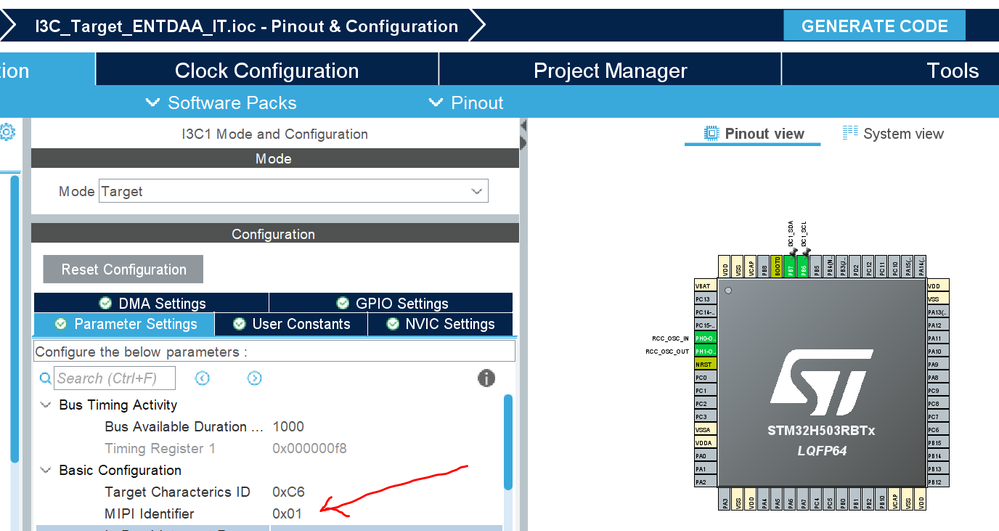Select Parameter Settings tab
The width and height of the screenshot is (999, 531).
pyautogui.click(x=124, y=324)
